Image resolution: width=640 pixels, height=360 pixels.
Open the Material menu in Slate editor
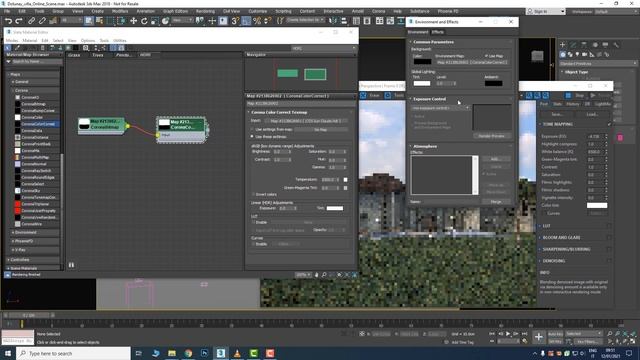tap(30, 40)
